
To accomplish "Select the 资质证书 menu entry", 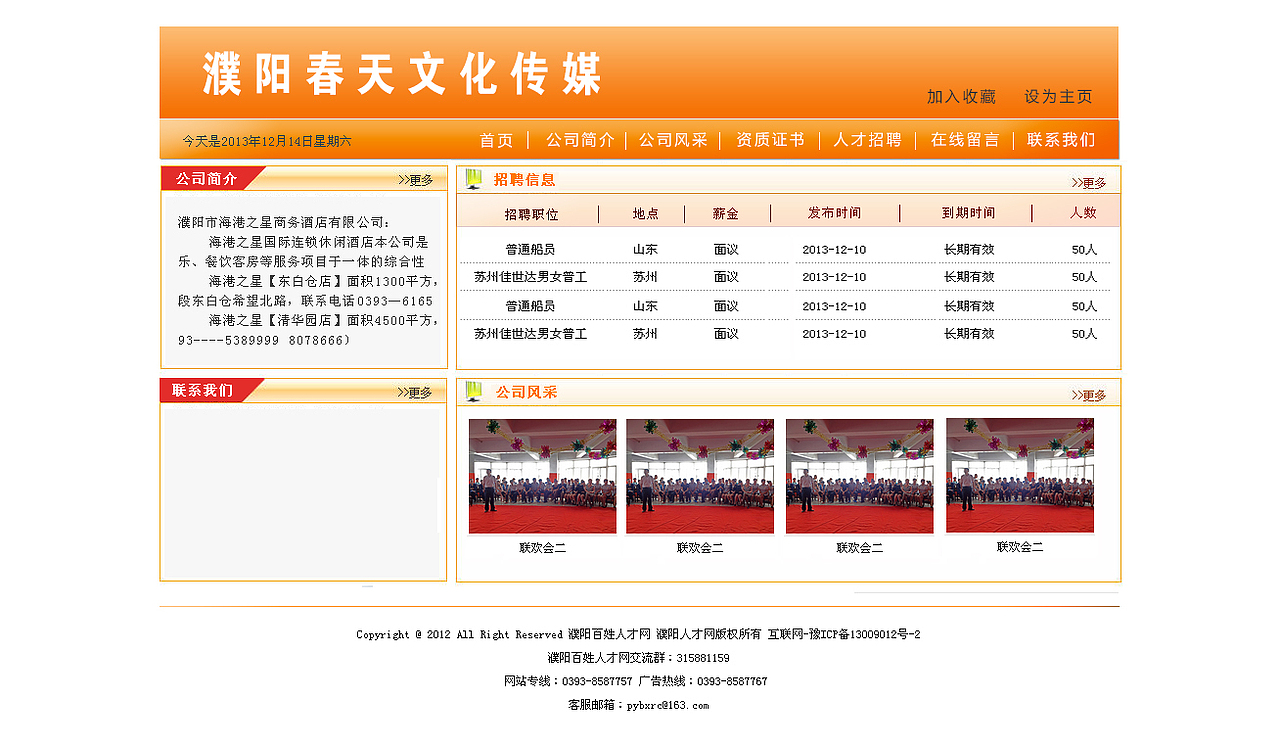I will (769, 140).
